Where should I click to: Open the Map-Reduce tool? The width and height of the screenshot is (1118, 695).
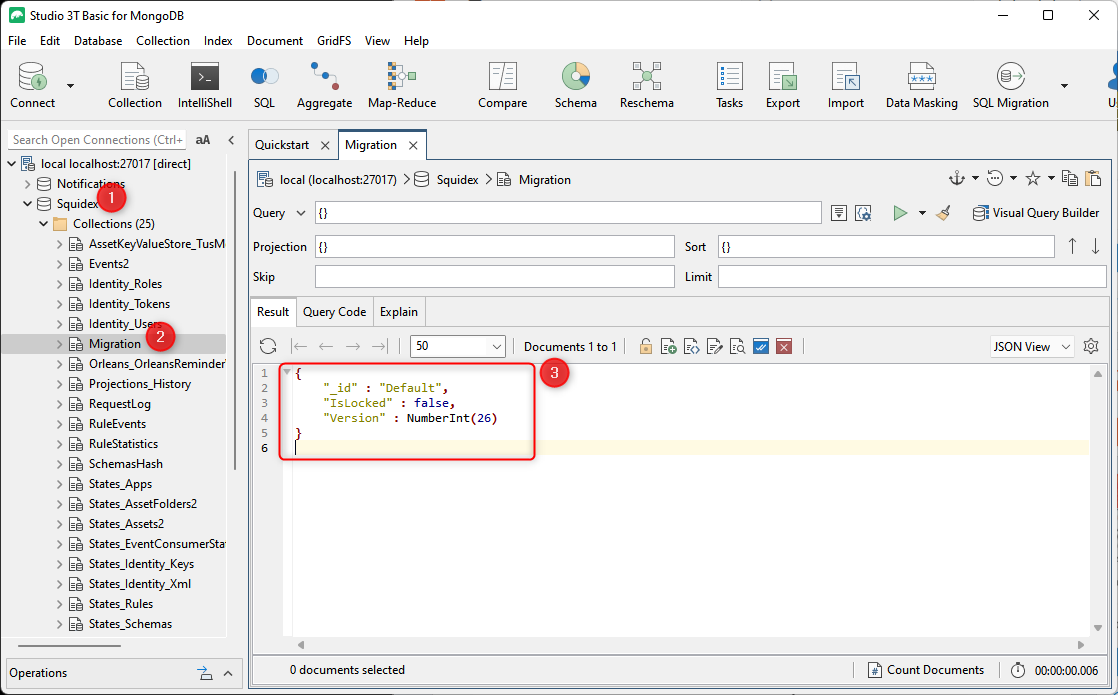[x=402, y=86]
